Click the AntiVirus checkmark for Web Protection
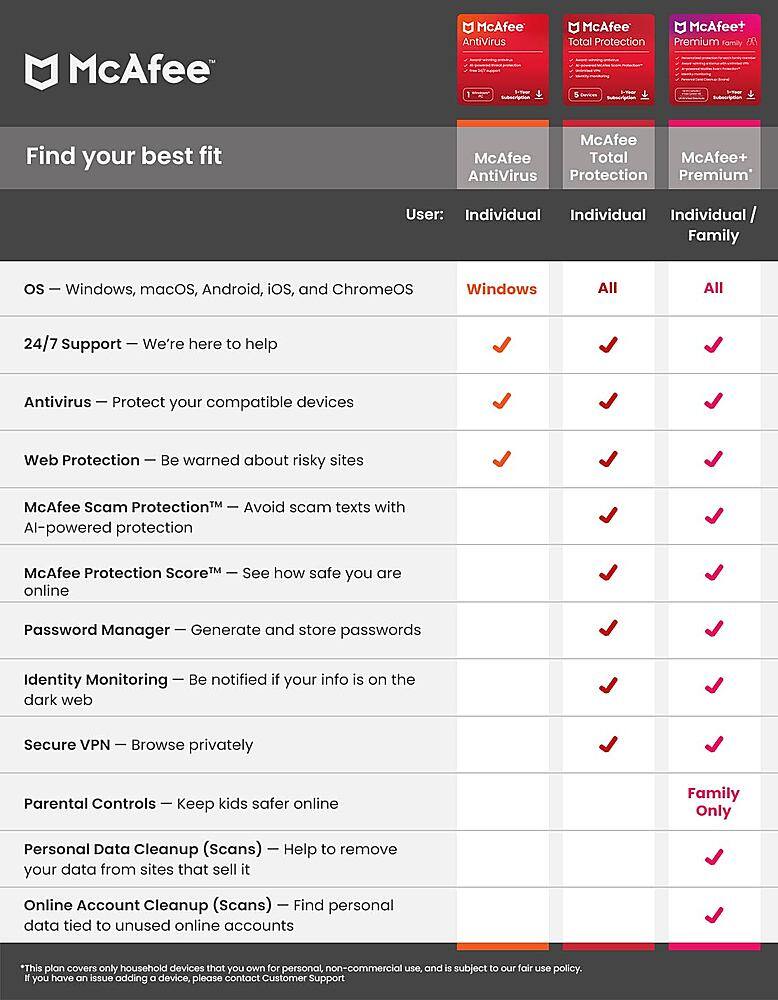The height and width of the screenshot is (1000, 778). click(x=502, y=460)
